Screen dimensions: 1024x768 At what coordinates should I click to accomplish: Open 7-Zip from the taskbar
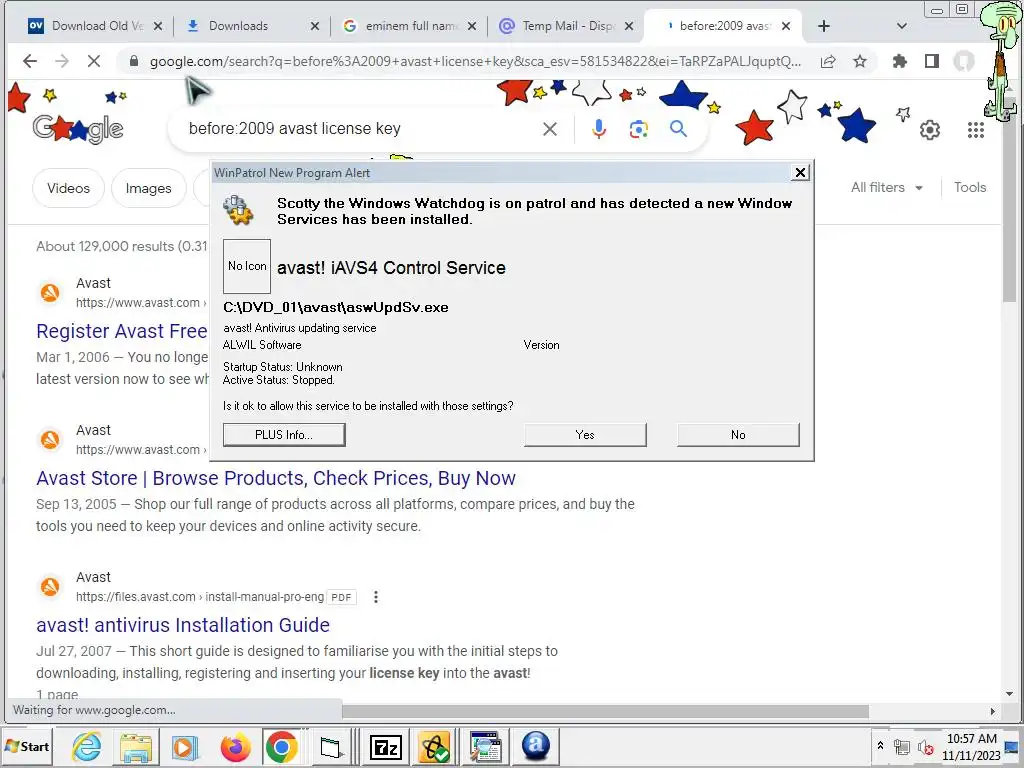click(385, 746)
